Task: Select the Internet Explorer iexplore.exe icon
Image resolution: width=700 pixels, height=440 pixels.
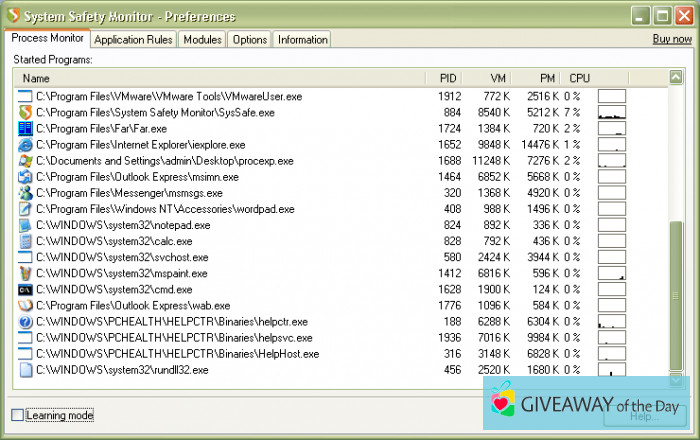Action: pyautogui.click(x=26, y=145)
